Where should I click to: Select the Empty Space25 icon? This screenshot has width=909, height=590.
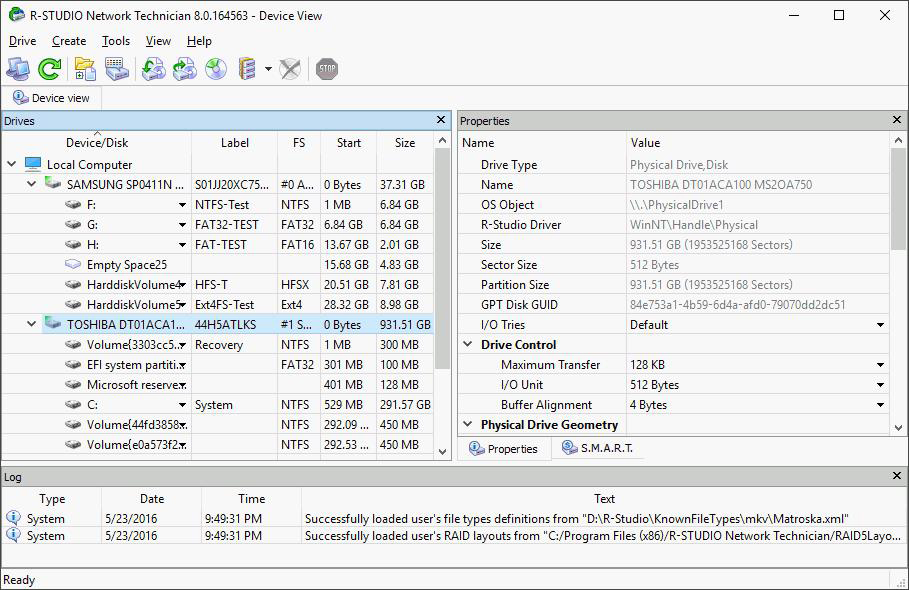pos(73,264)
